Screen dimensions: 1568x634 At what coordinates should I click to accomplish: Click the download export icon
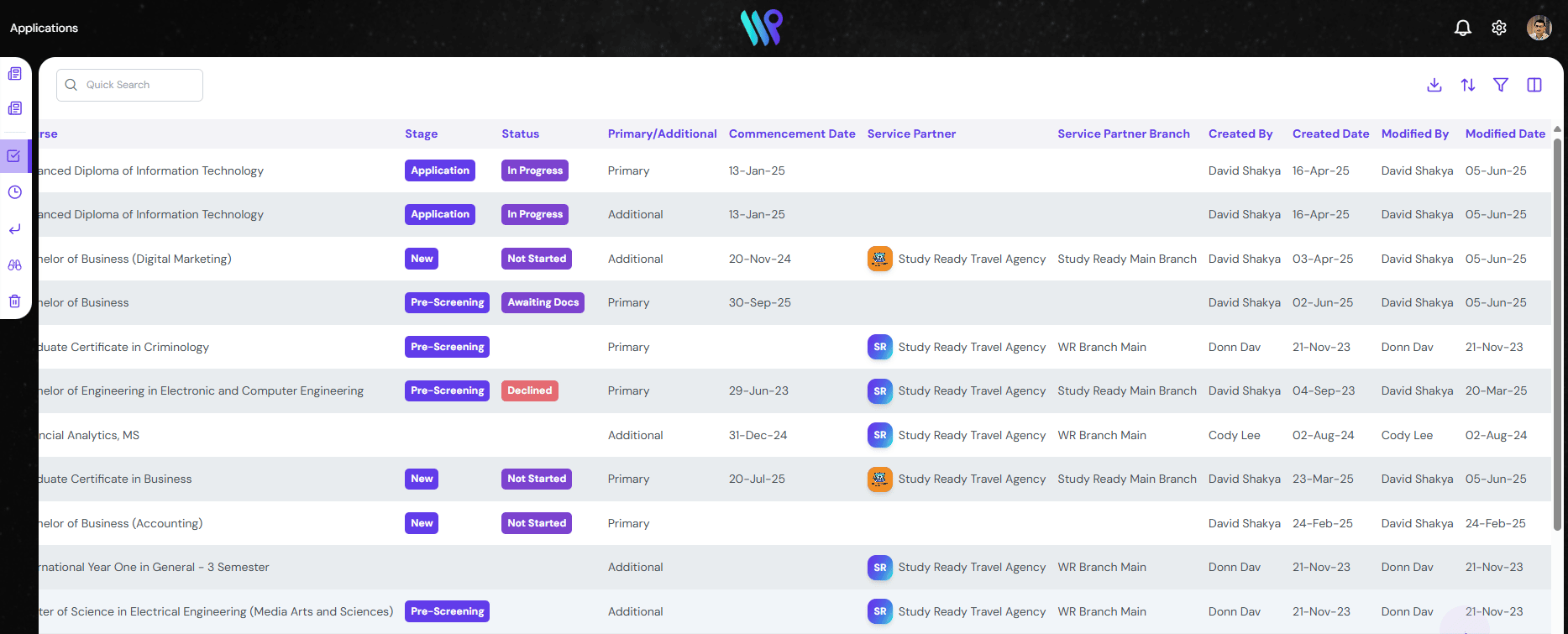pos(1434,85)
